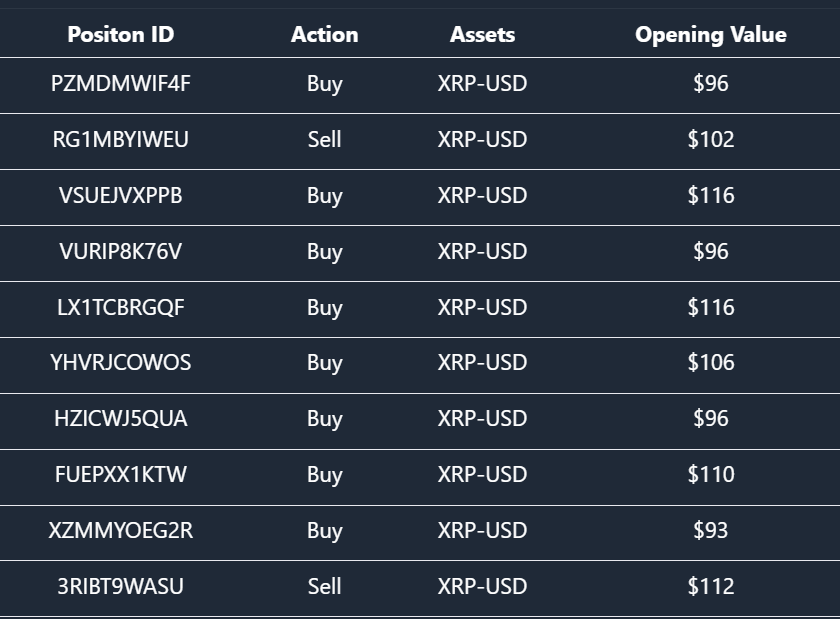This screenshot has width=840, height=619.
Task: Click the Sell action for RG1MBYIWEU
Action: pos(324,140)
